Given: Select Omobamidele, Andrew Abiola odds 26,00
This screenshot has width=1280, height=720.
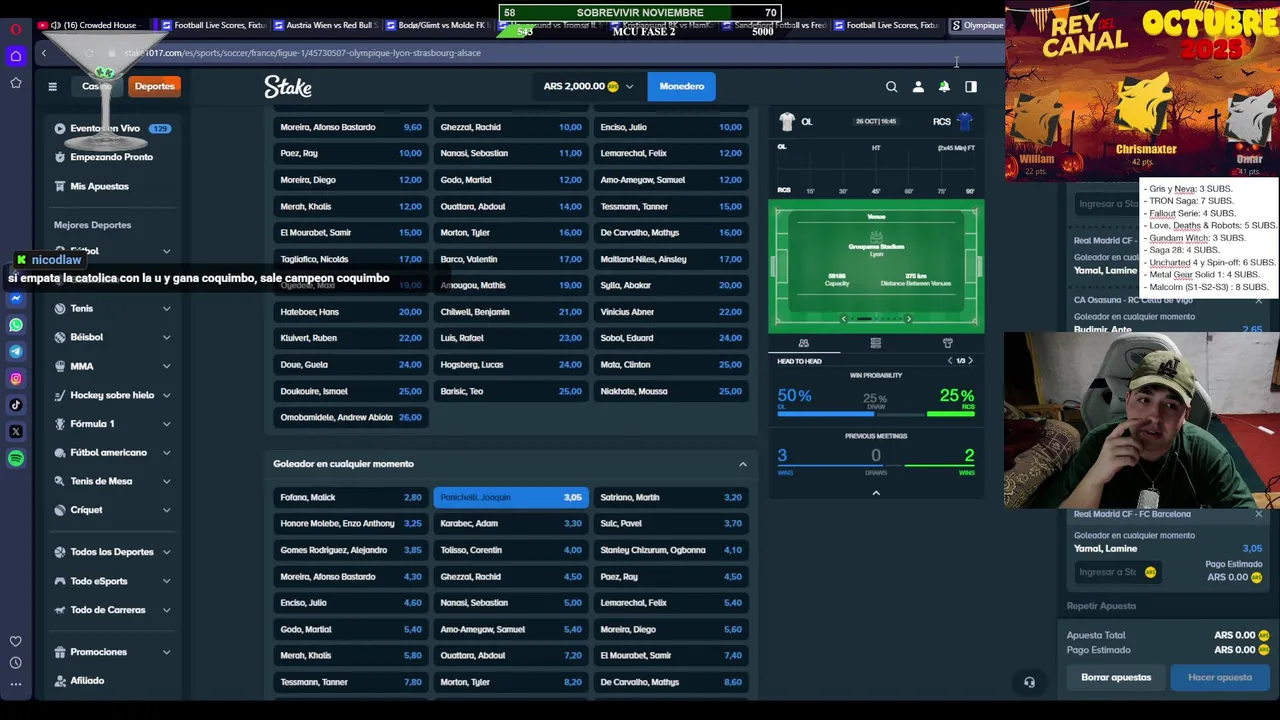Looking at the screenshot, I should pyautogui.click(x=350, y=417).
